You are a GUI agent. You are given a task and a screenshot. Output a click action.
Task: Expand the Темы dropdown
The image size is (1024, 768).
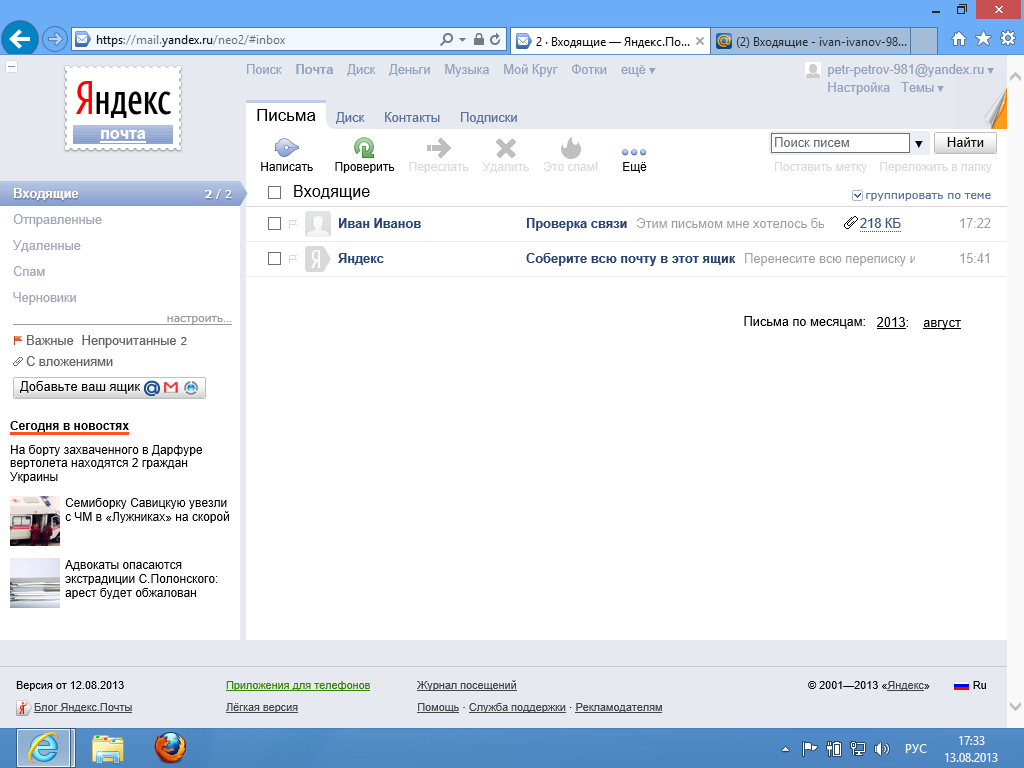coord(922,88)
